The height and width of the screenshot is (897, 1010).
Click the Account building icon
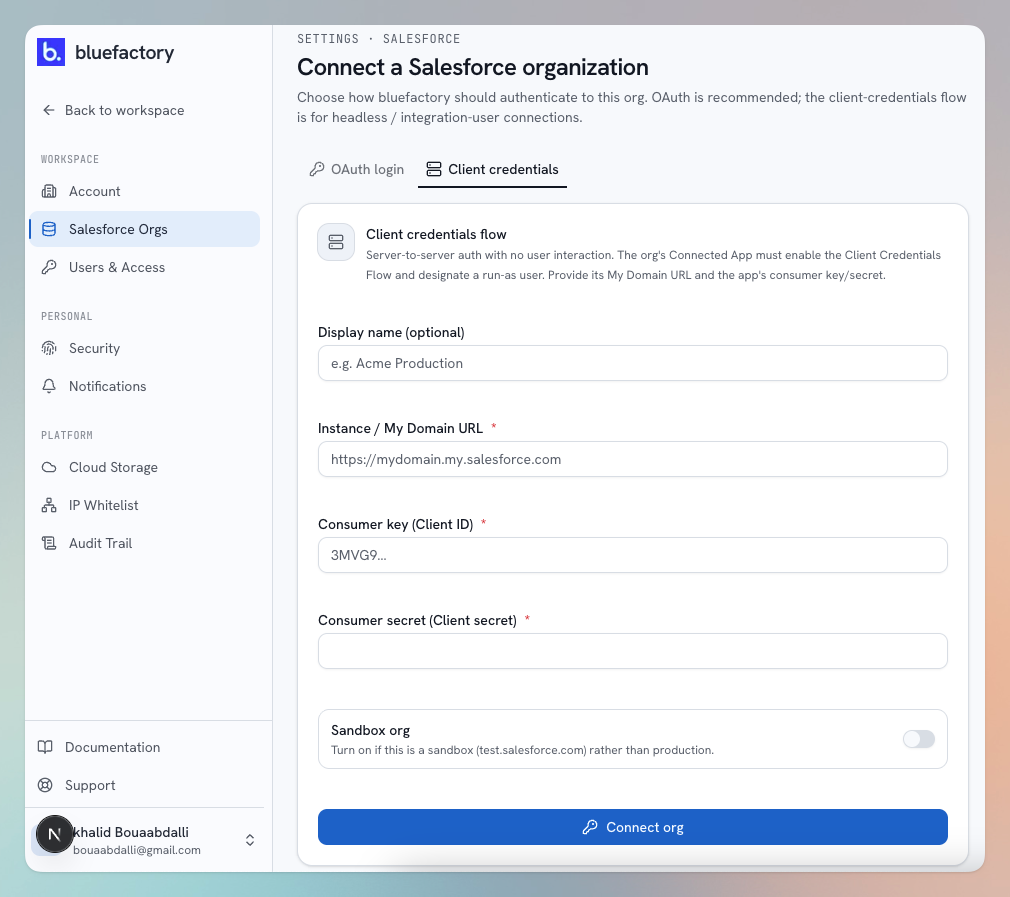pos(49,191)
